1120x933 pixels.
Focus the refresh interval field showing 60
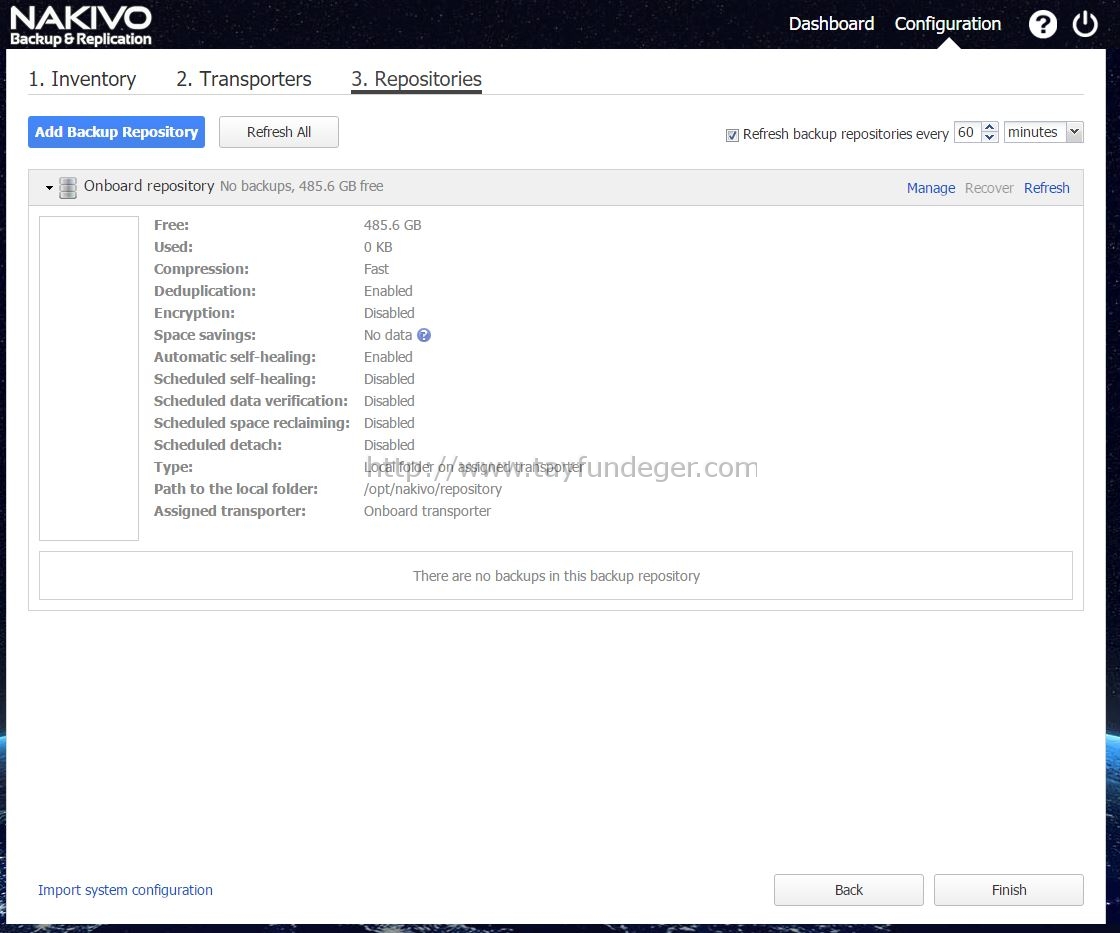pyautogui.click(x=967, y=132)
